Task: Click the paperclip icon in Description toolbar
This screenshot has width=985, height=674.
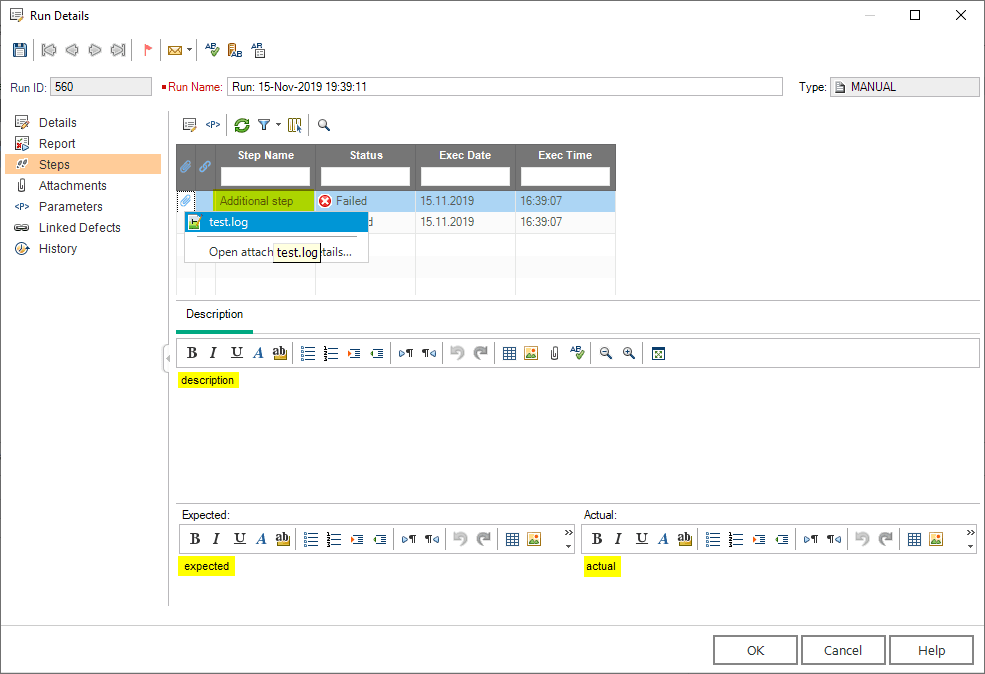Action: (x=554, y=353)
